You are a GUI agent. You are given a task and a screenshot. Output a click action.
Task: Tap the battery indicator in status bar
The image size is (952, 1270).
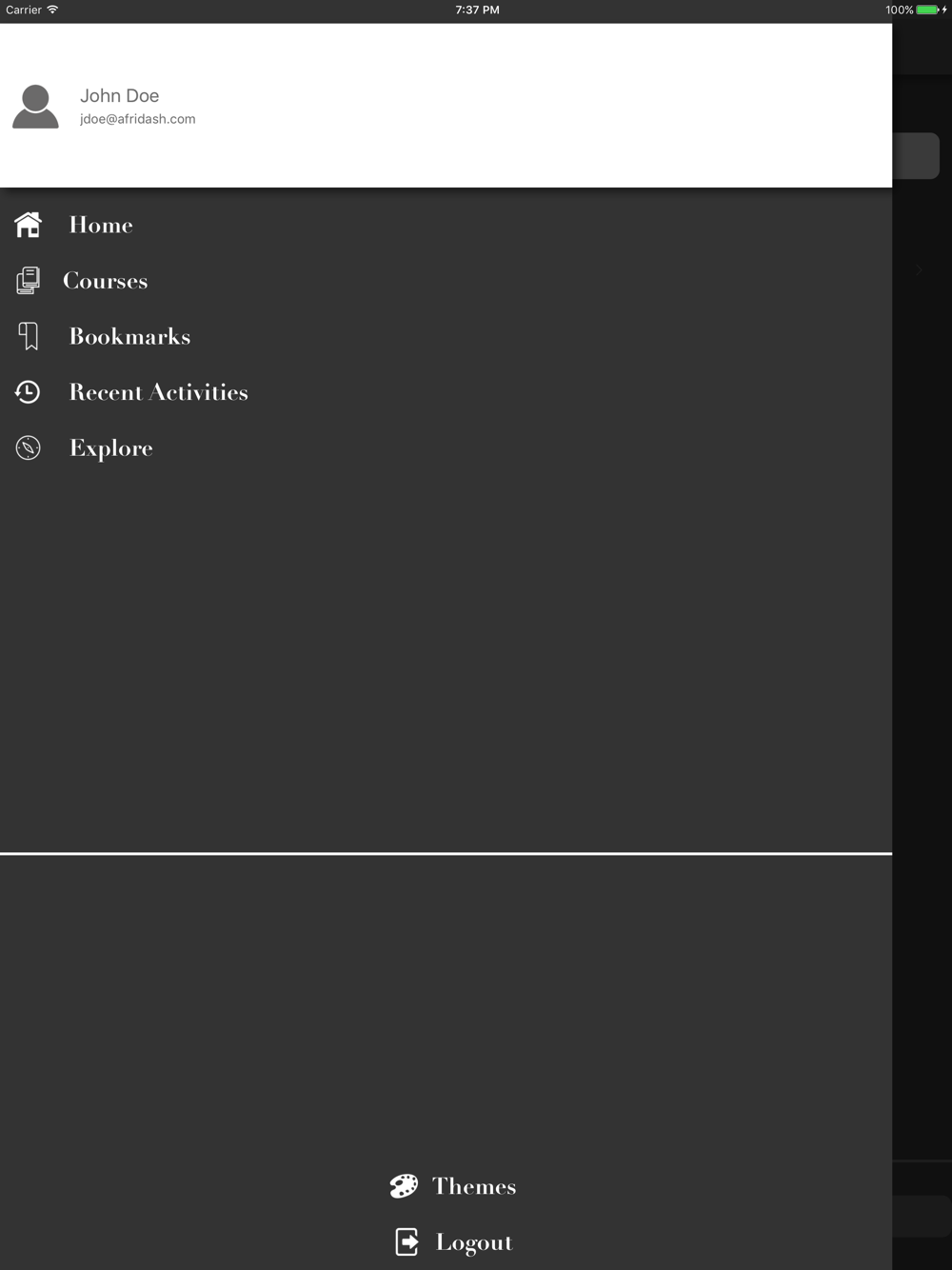click(928, 10)
